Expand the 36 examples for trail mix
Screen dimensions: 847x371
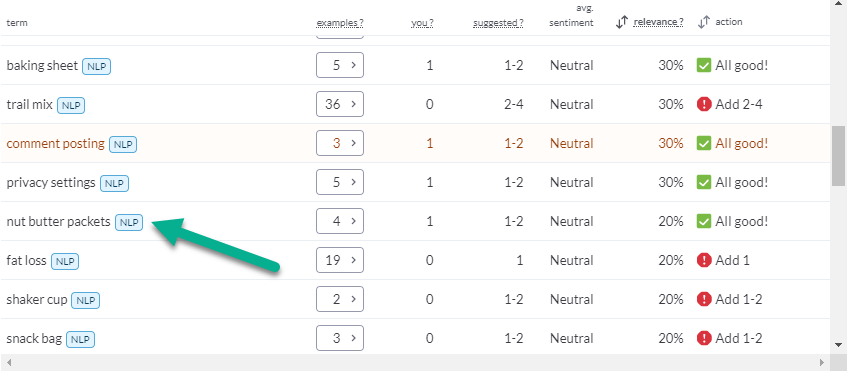[x=340, y=104]
